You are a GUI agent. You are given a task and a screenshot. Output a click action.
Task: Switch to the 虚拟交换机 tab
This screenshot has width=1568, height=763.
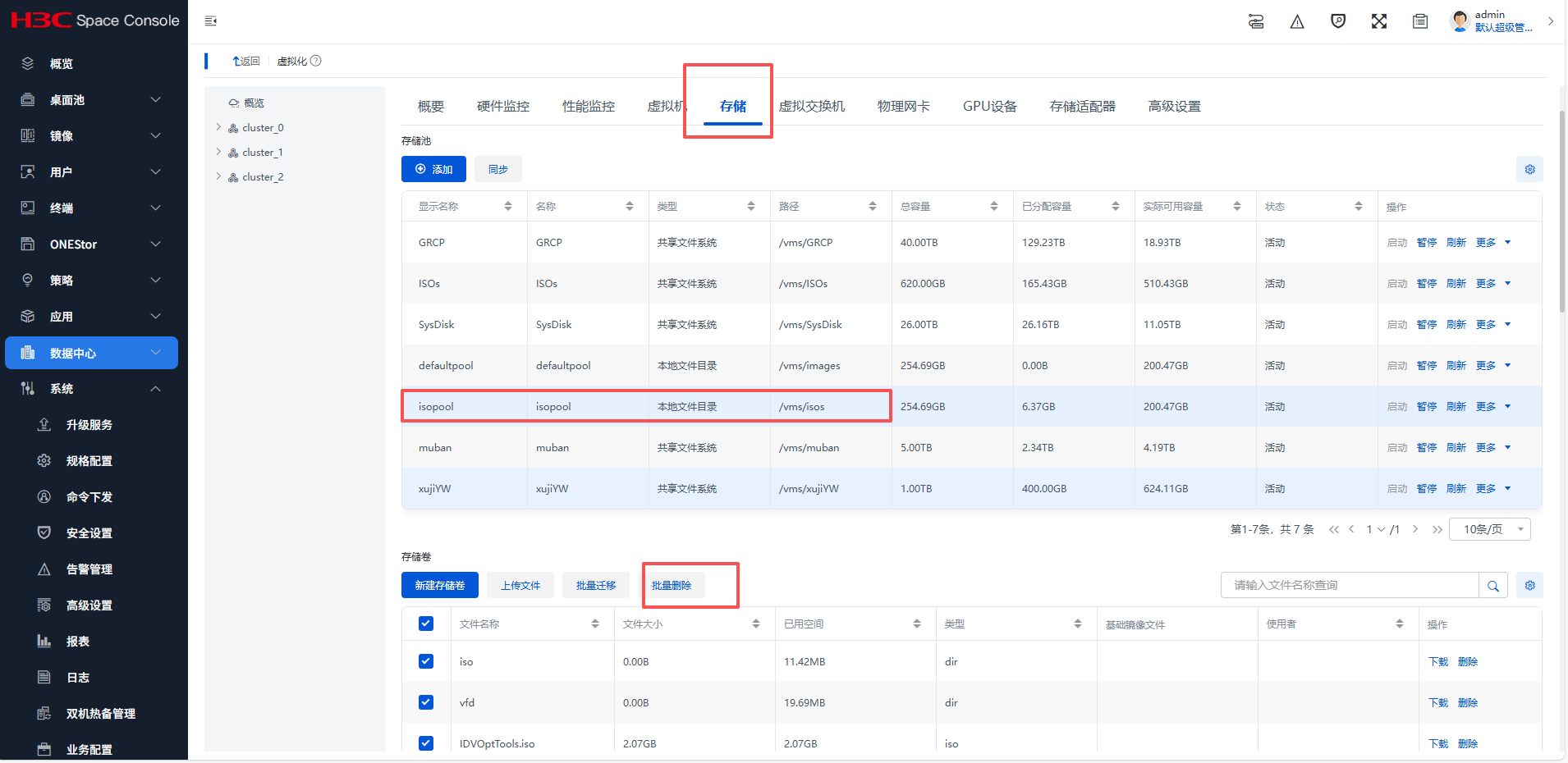[811, 107]
